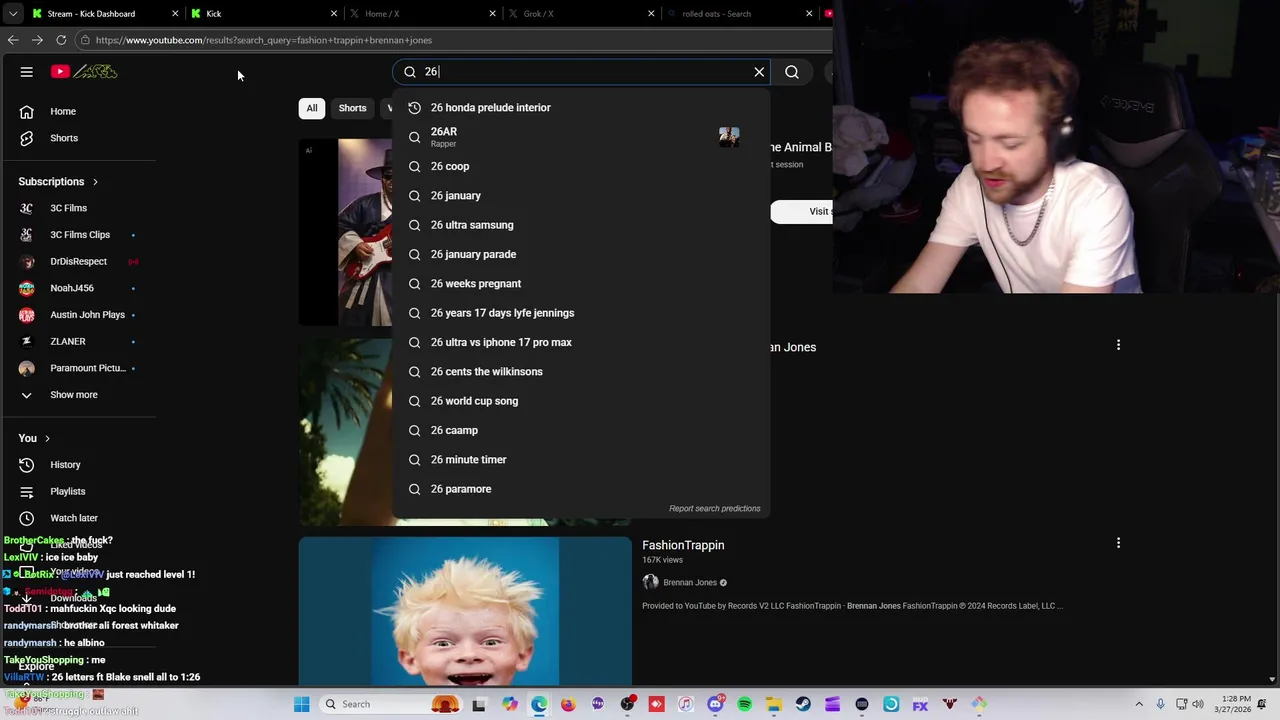
Task: Expand the You section arrow
Action: coord(47,439)
